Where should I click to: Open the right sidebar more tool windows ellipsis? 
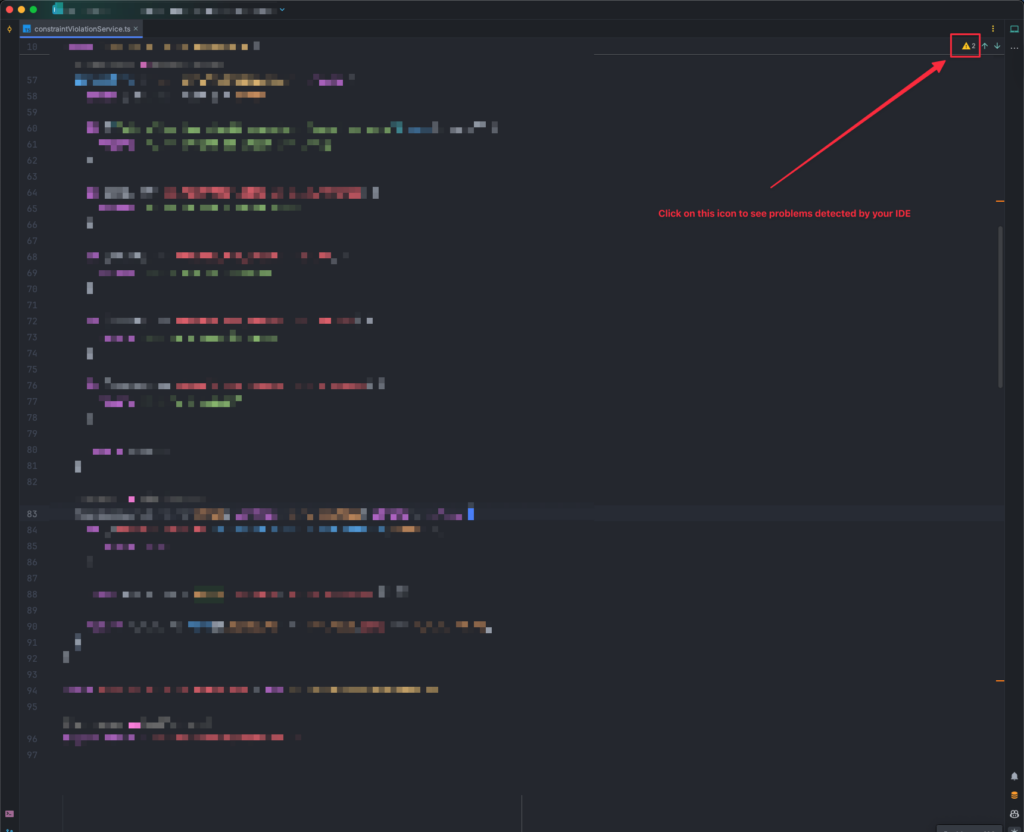tap(1014, 48)
